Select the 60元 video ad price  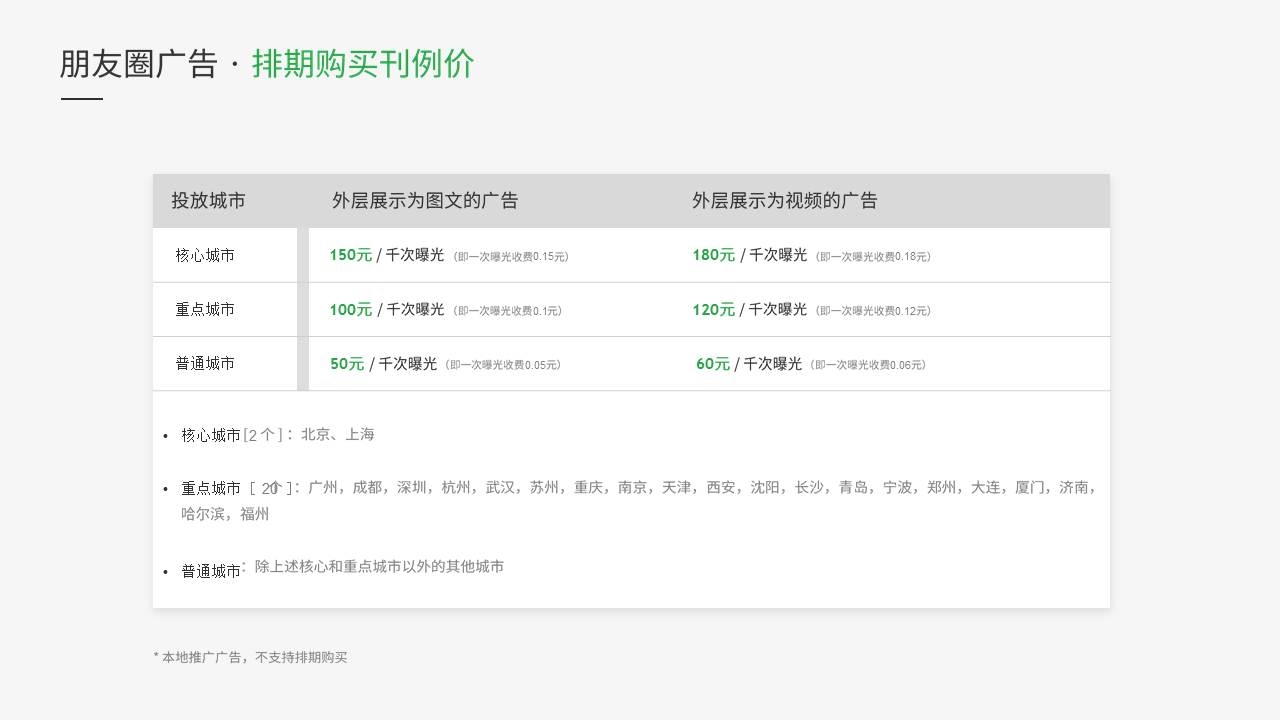(713, 364)
